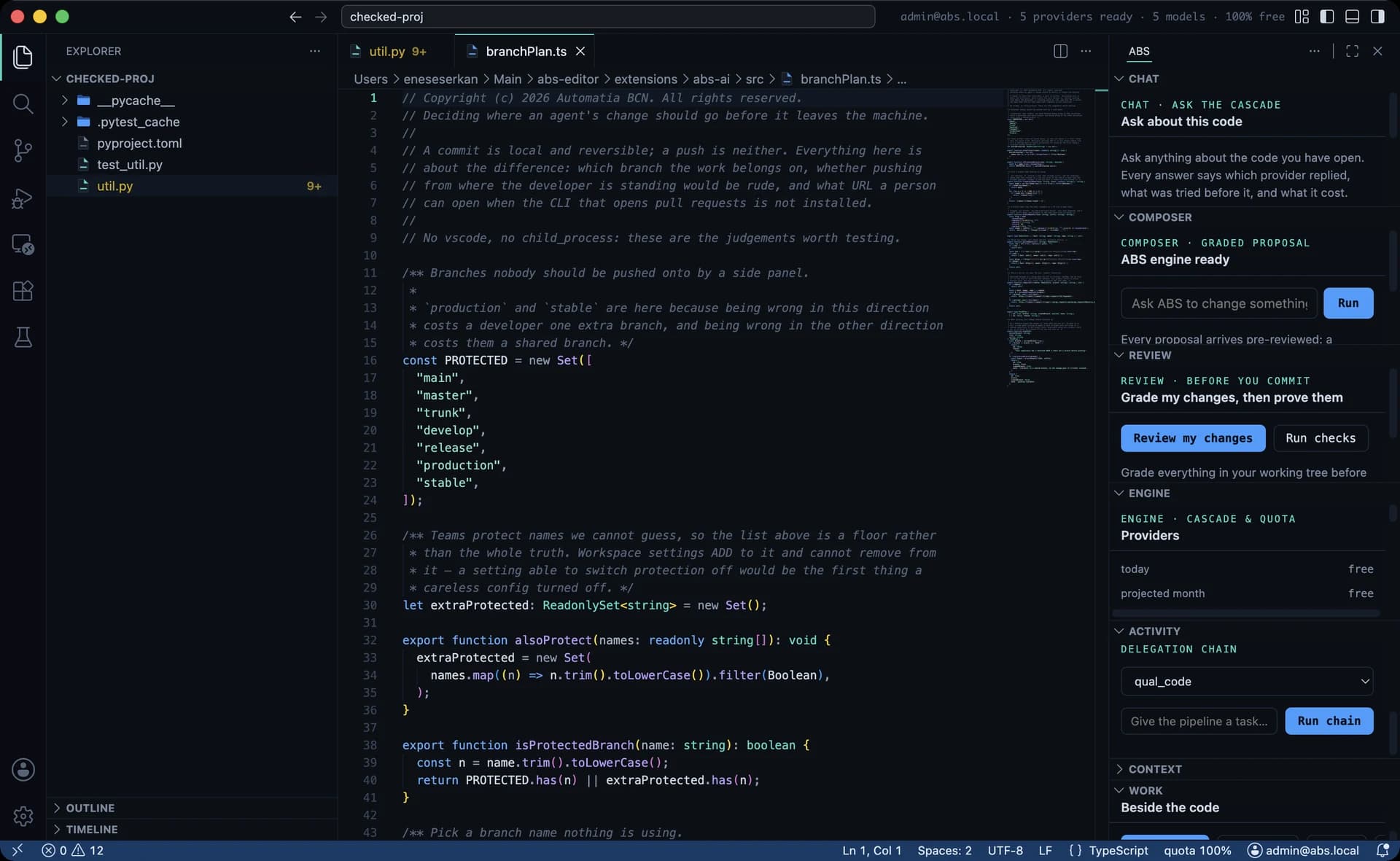Select util.py in the Explorer tree

pyautogui.click(x=192, y=186)
